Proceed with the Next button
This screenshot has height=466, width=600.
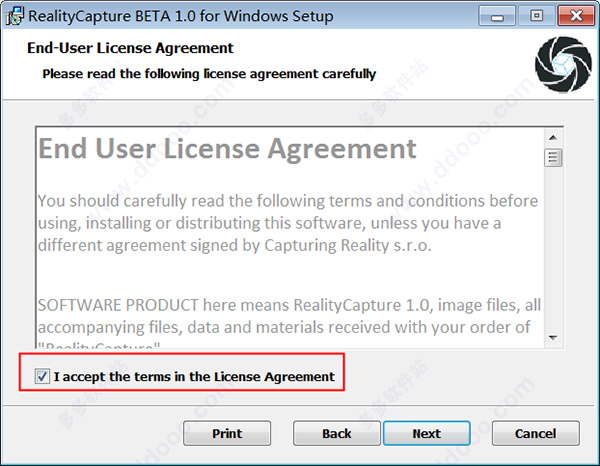click(426, 433)
